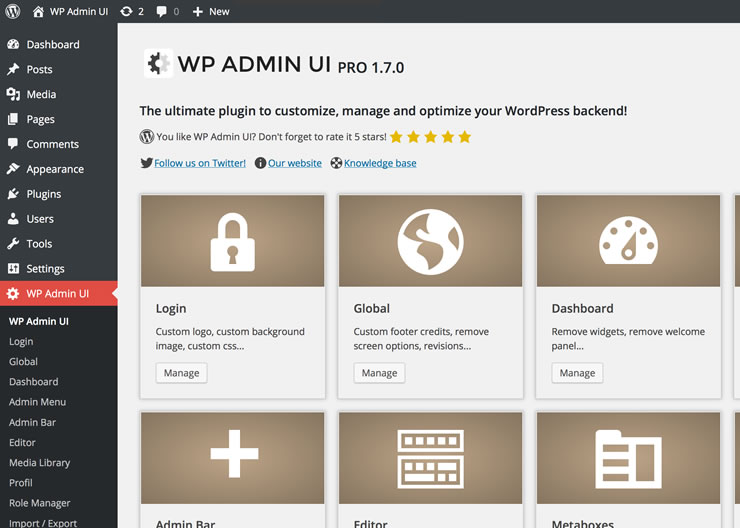This screenshot has height=528, width=740.
Task: Click the Dashboard gauge icon in sidebar
Action: tap(13, 44)
